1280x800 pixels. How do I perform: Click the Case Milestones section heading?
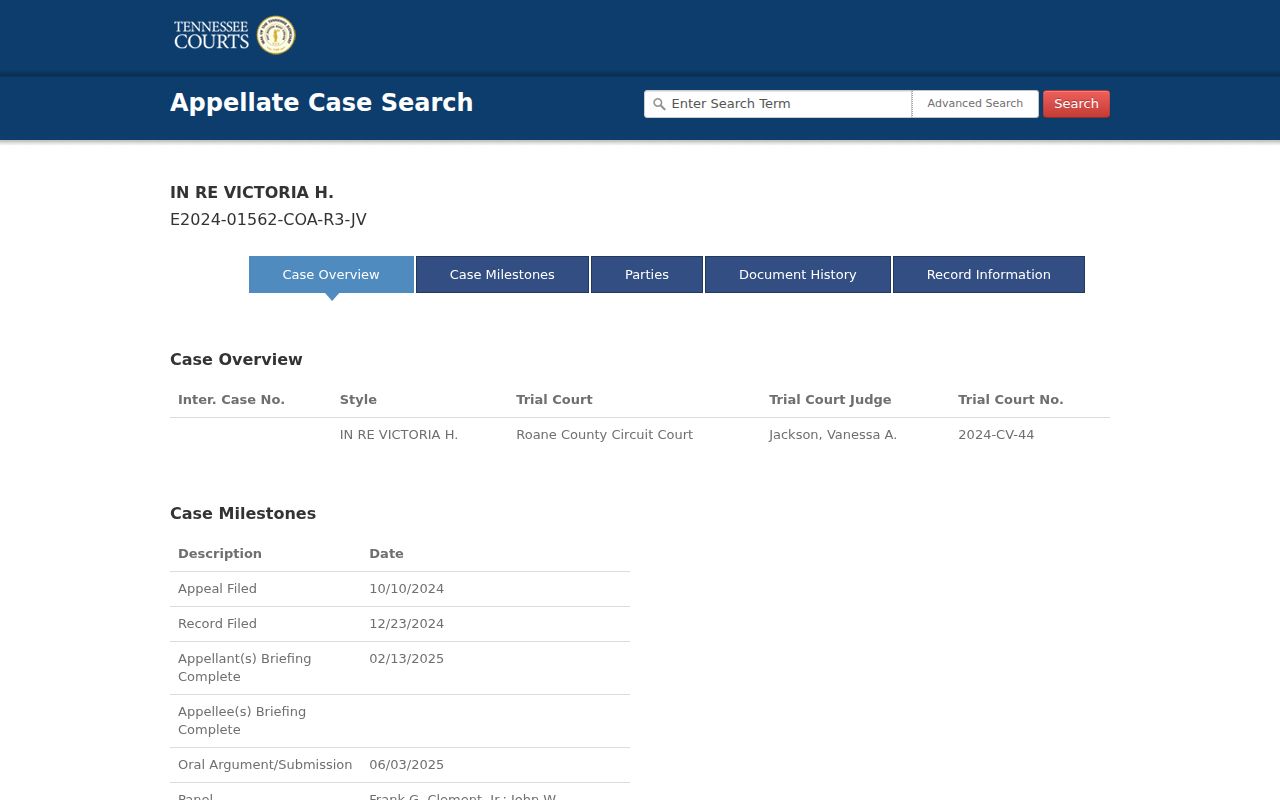click(243, 513)
